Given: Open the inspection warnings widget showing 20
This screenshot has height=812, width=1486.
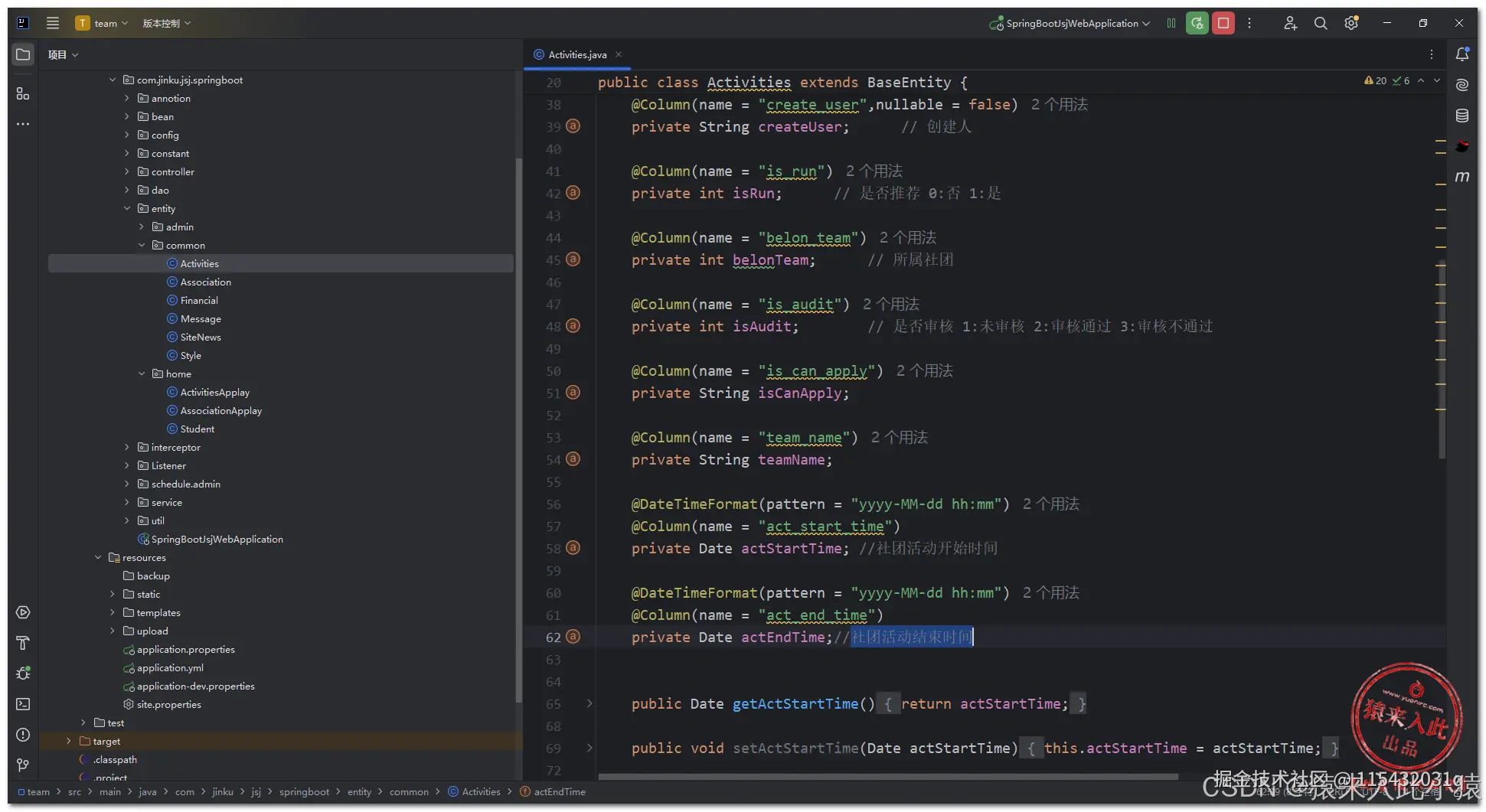Looking at the screenshot, I should [x=1375, y=80].
